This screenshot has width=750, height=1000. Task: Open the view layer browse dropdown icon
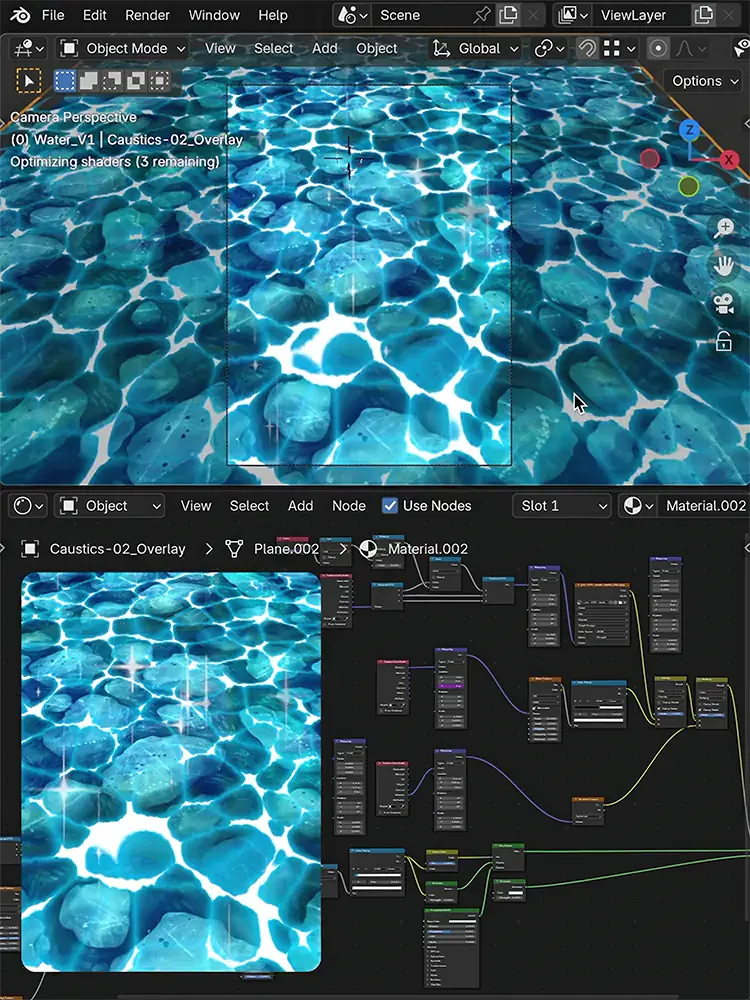point(572,15)
